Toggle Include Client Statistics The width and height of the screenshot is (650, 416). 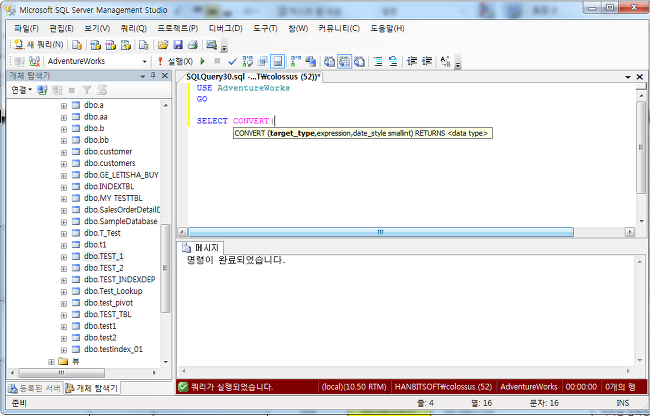[311, 61]
